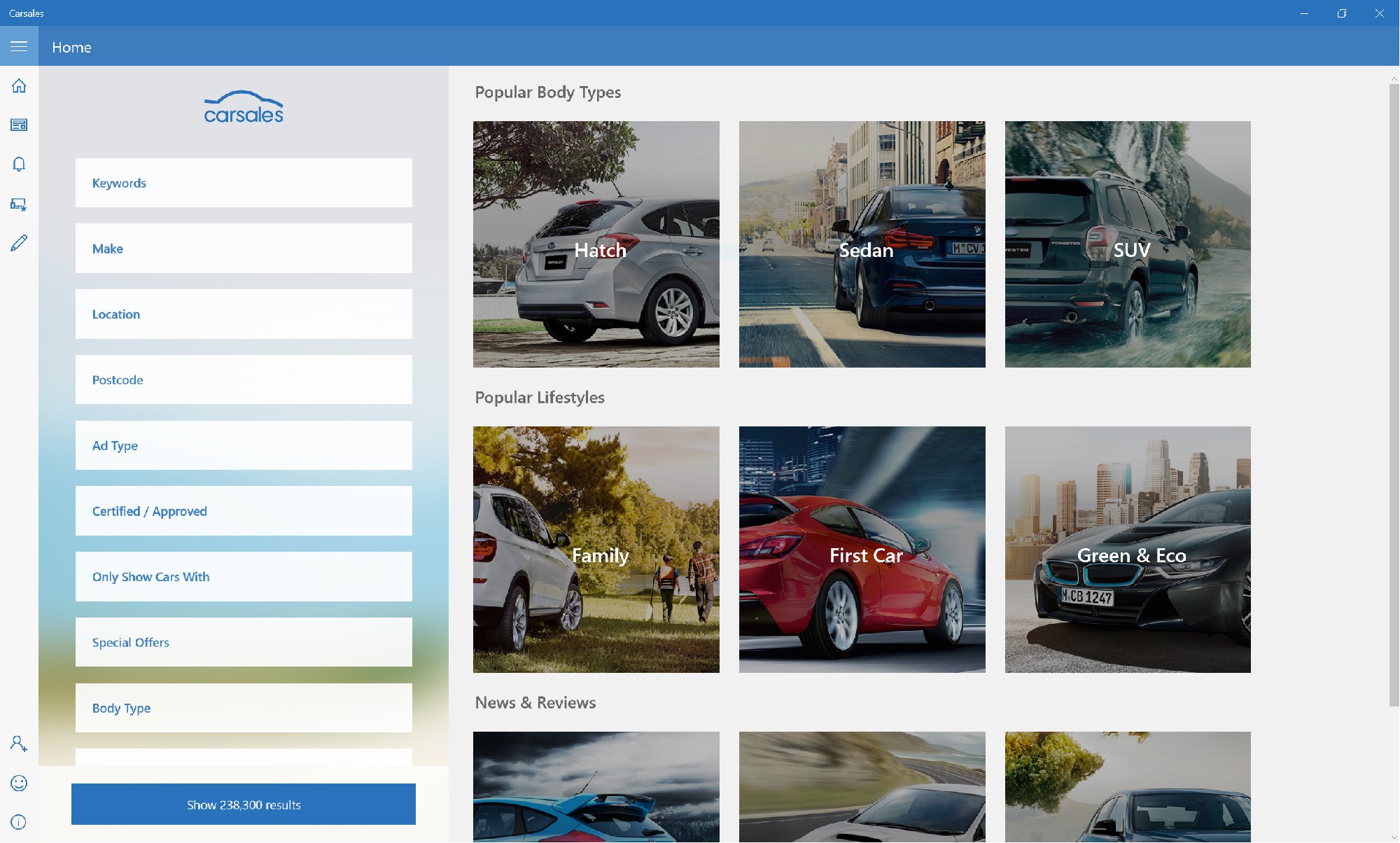Toggle the Certified / Approved filter
1400x843 pixels.
coord(243,510)
